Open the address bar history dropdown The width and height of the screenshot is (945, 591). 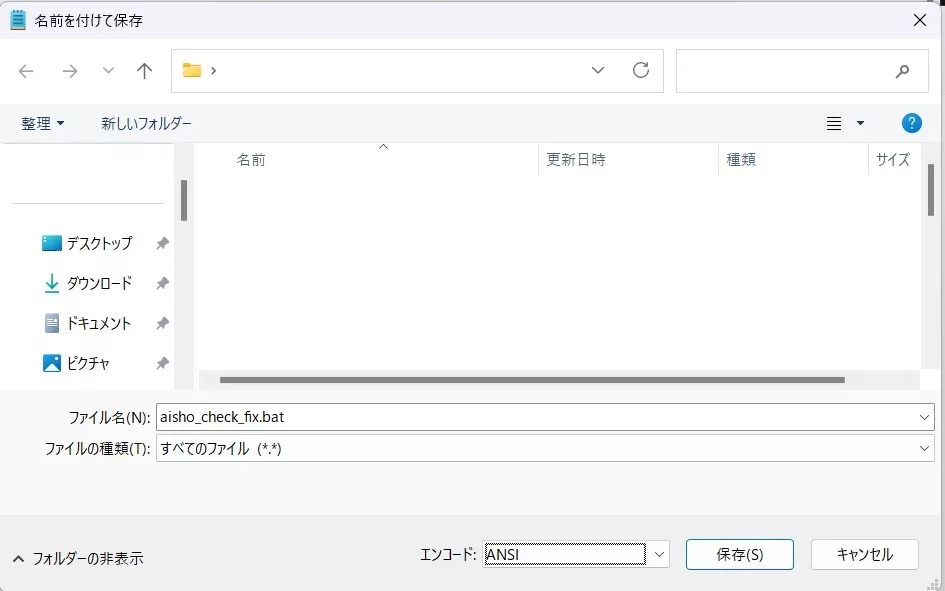point(598,70)
